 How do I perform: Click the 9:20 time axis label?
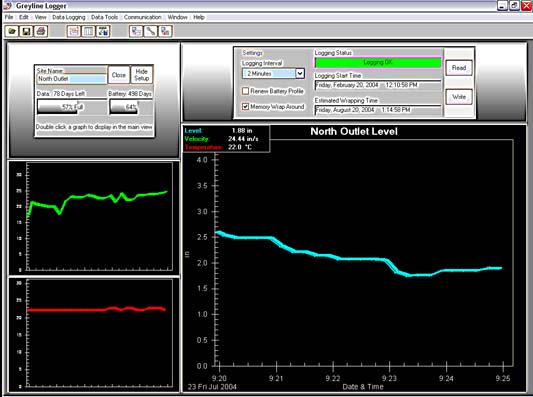point(219,378)
